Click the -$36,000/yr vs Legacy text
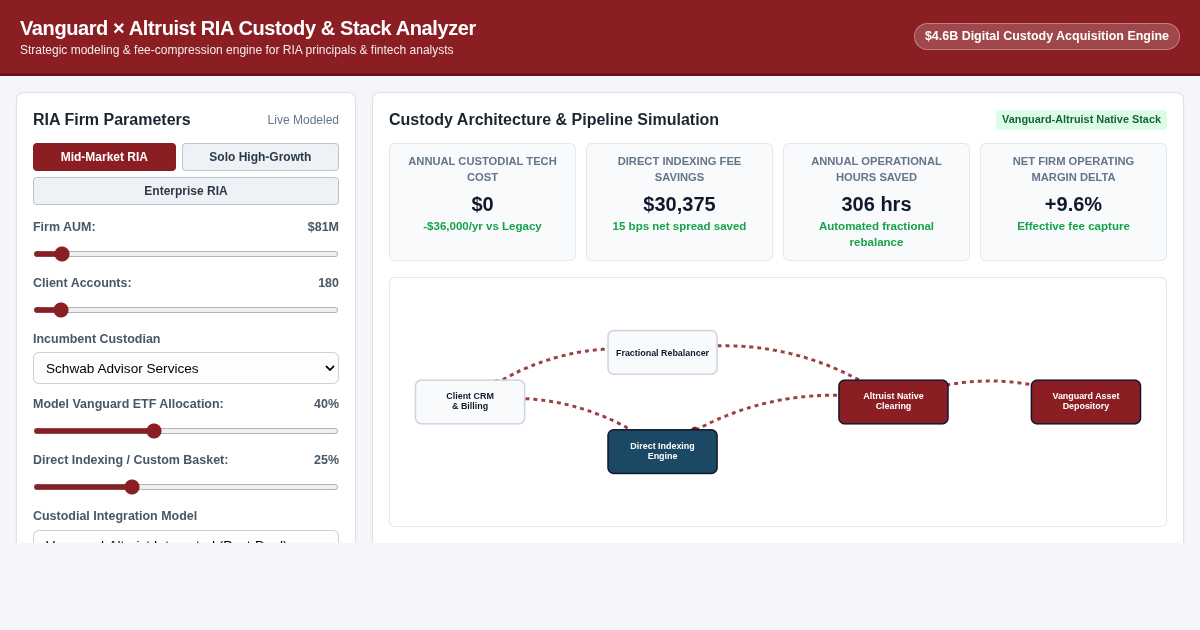Screen dimensions: 1200x630 pyautogui.click(x=482, y=226)
